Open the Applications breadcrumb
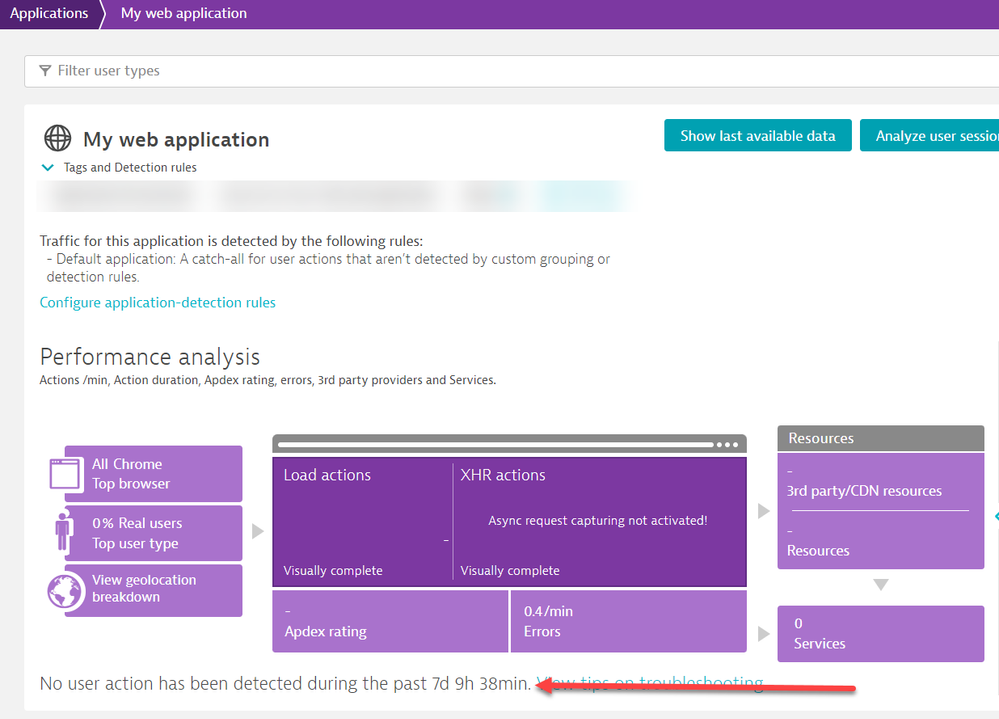This screenshot has height=719, width=999. click(x=49, y=14)
